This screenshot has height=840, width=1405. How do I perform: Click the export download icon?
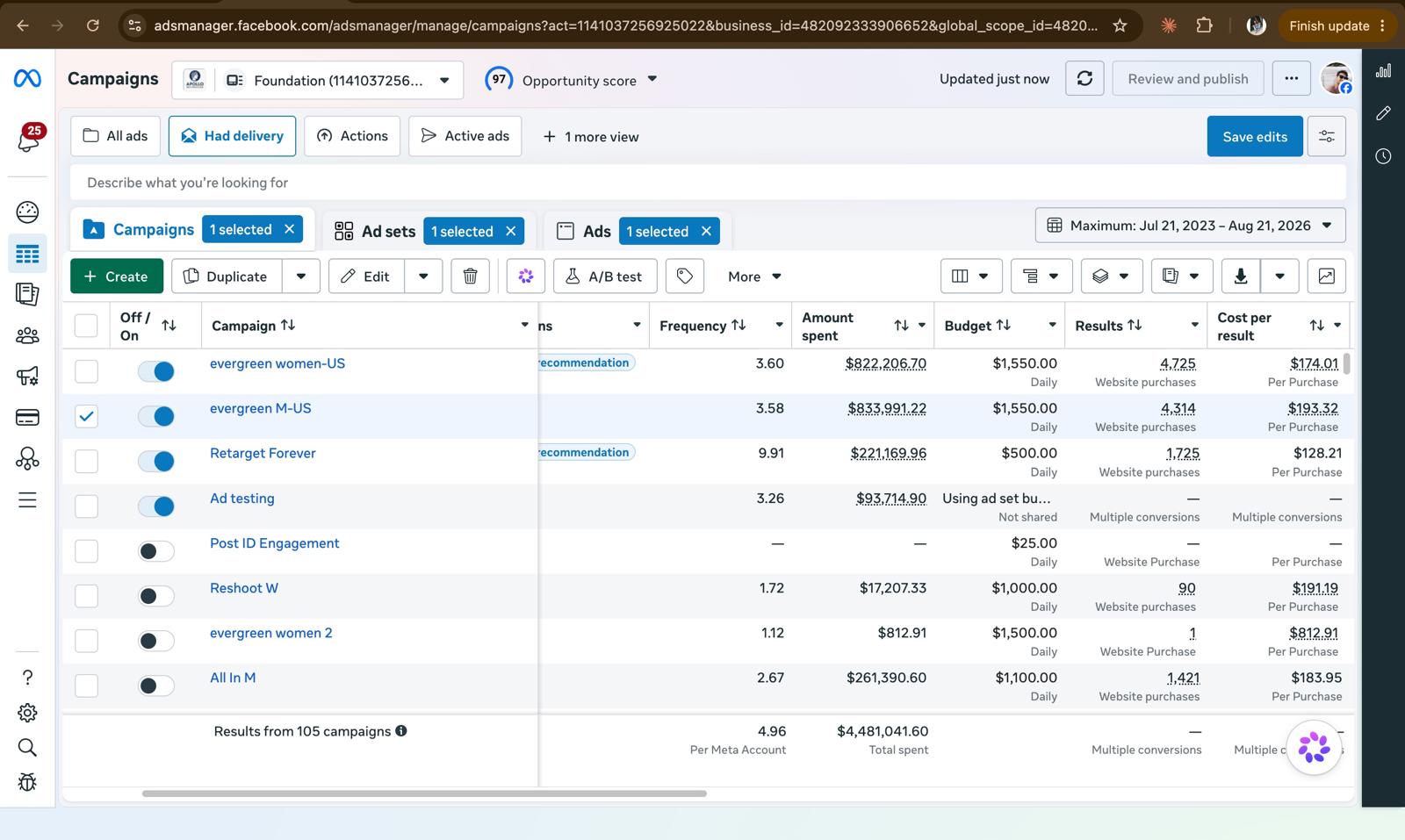1241,276
